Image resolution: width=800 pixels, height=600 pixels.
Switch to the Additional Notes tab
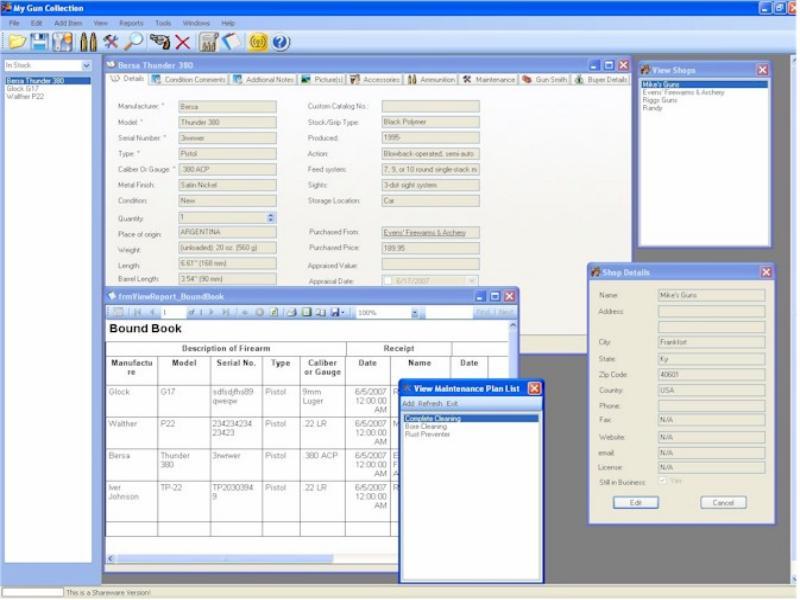coord(263,80)
